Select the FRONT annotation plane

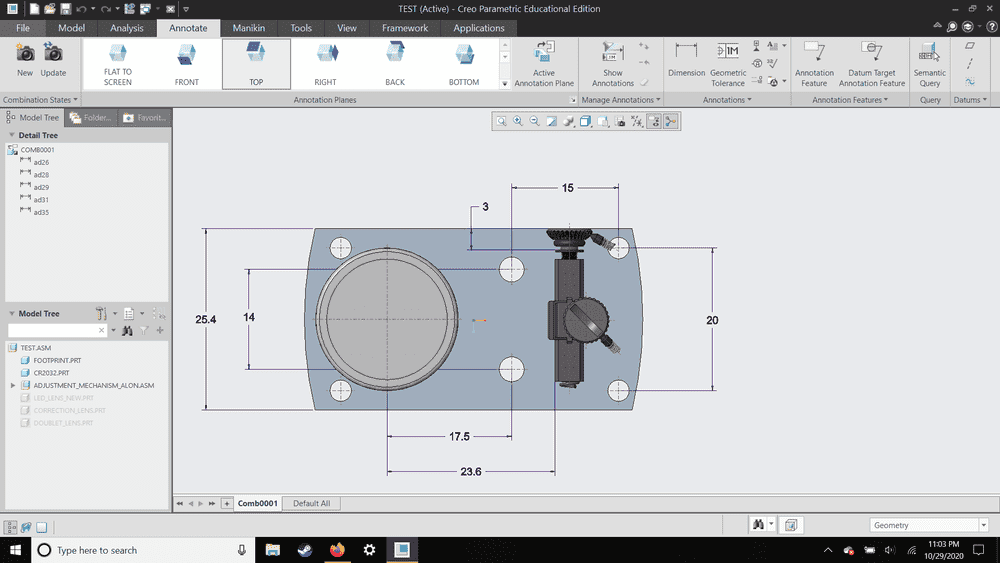coord(187,63)
